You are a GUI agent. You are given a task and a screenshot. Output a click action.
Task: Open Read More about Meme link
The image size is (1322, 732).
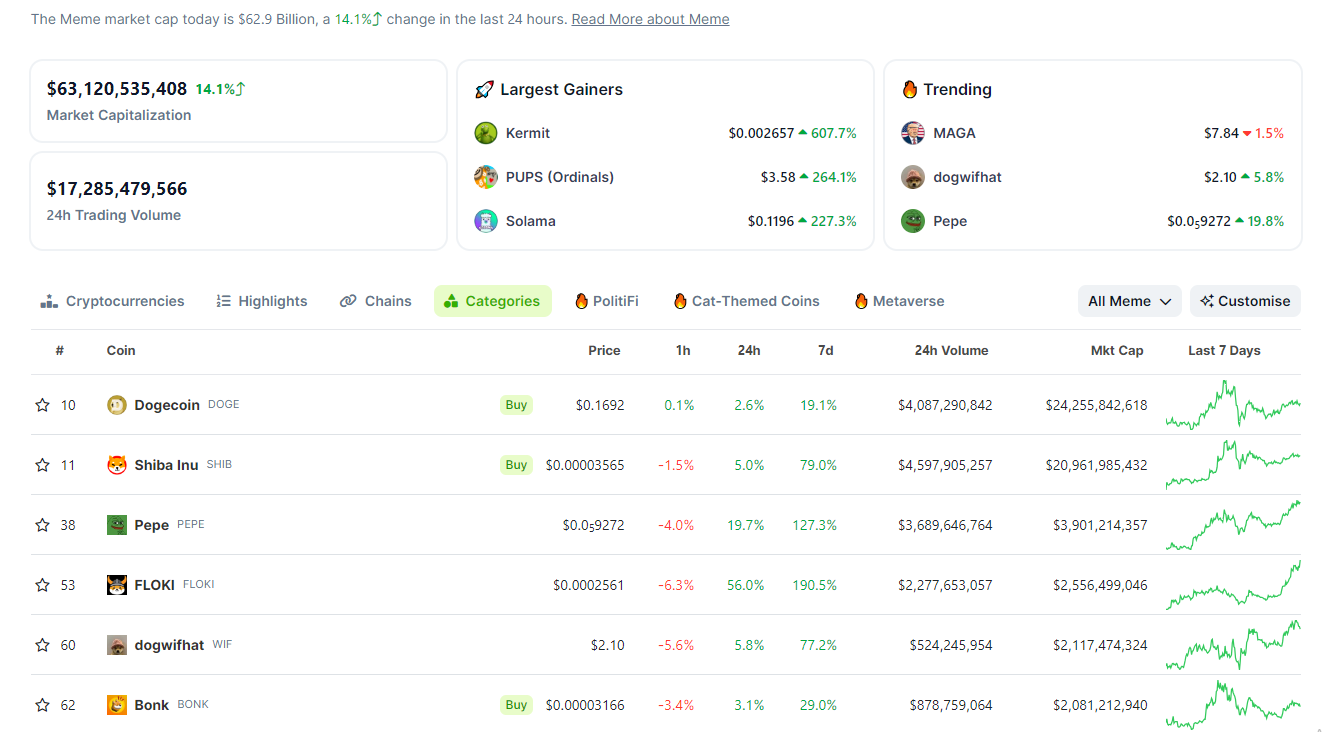click(x=650, y=19)
